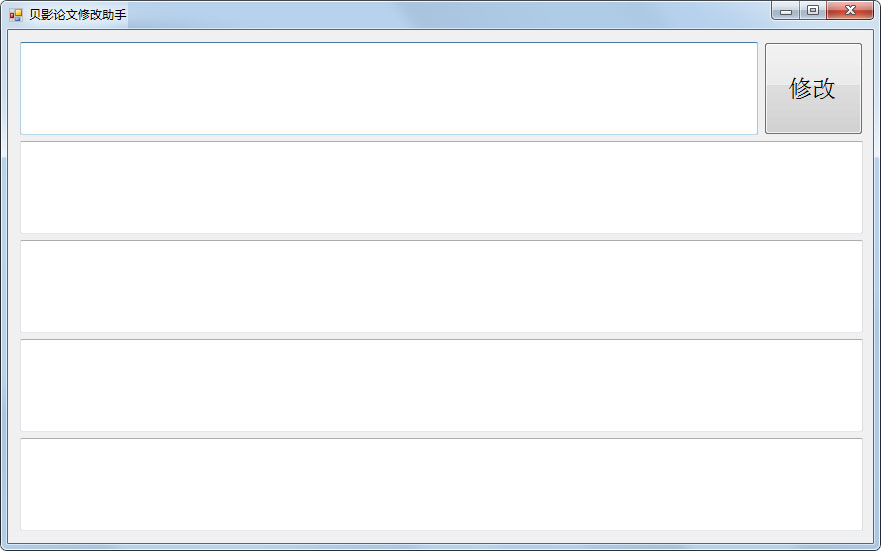Select the second result text box
The image size is (881, 551).
coord(440,286)
